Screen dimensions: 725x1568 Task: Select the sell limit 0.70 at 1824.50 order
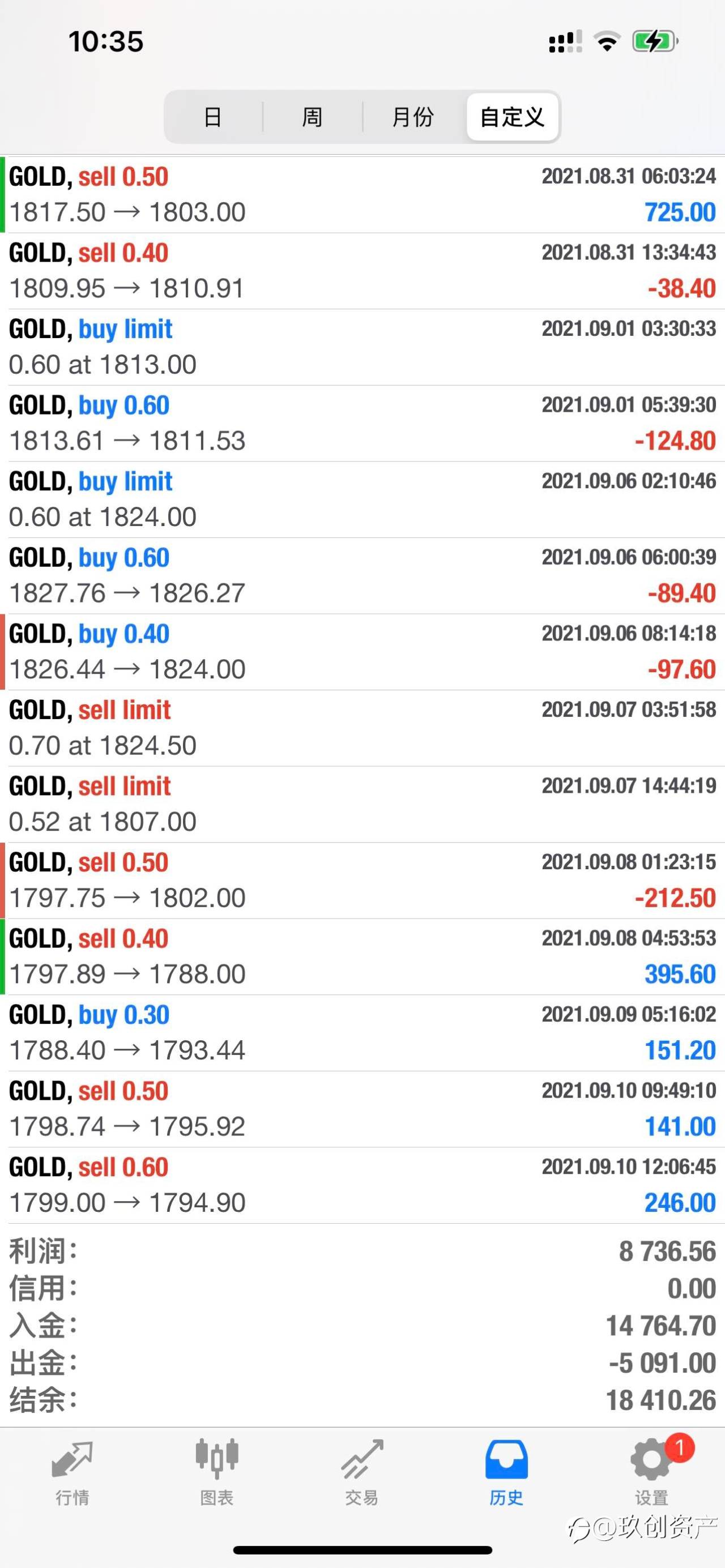click(x=362, y=728)
